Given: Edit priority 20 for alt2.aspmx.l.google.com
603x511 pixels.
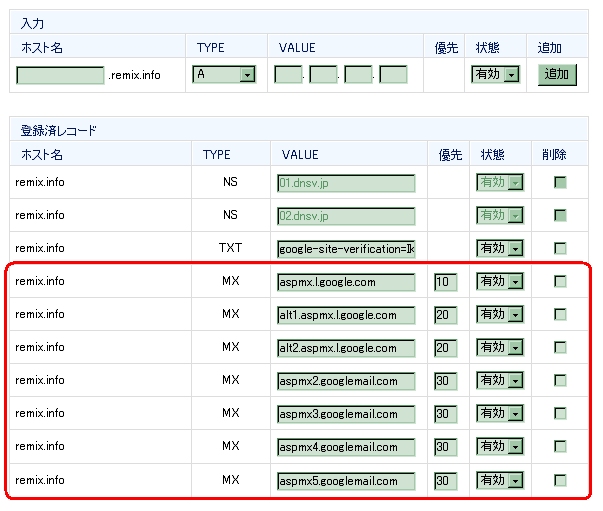Looking at the screenshot, I should point(446,348).
